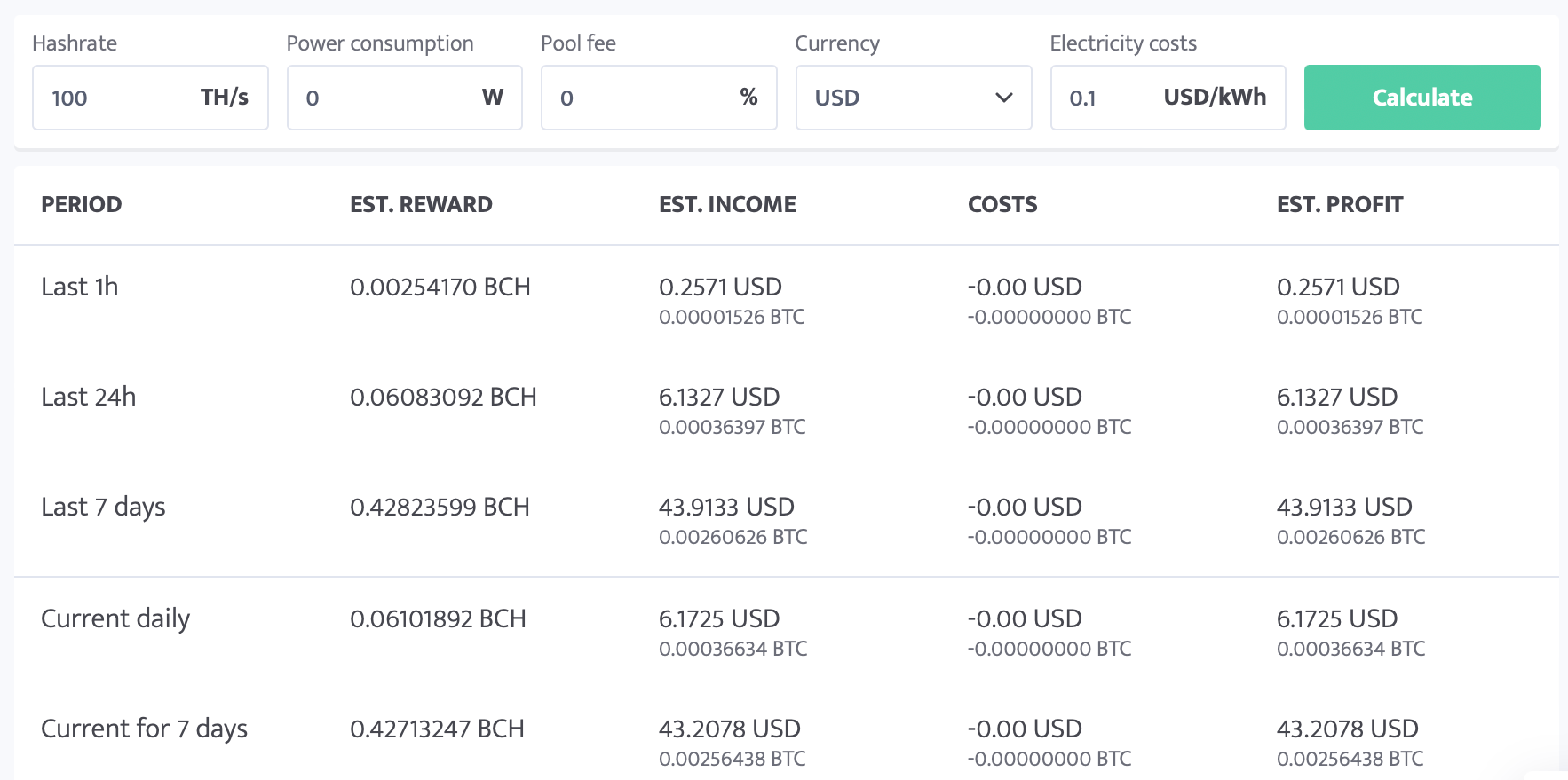Select the Last 7 days row
Viewport: 1568px width, 780px height.
tap(103, 508)
